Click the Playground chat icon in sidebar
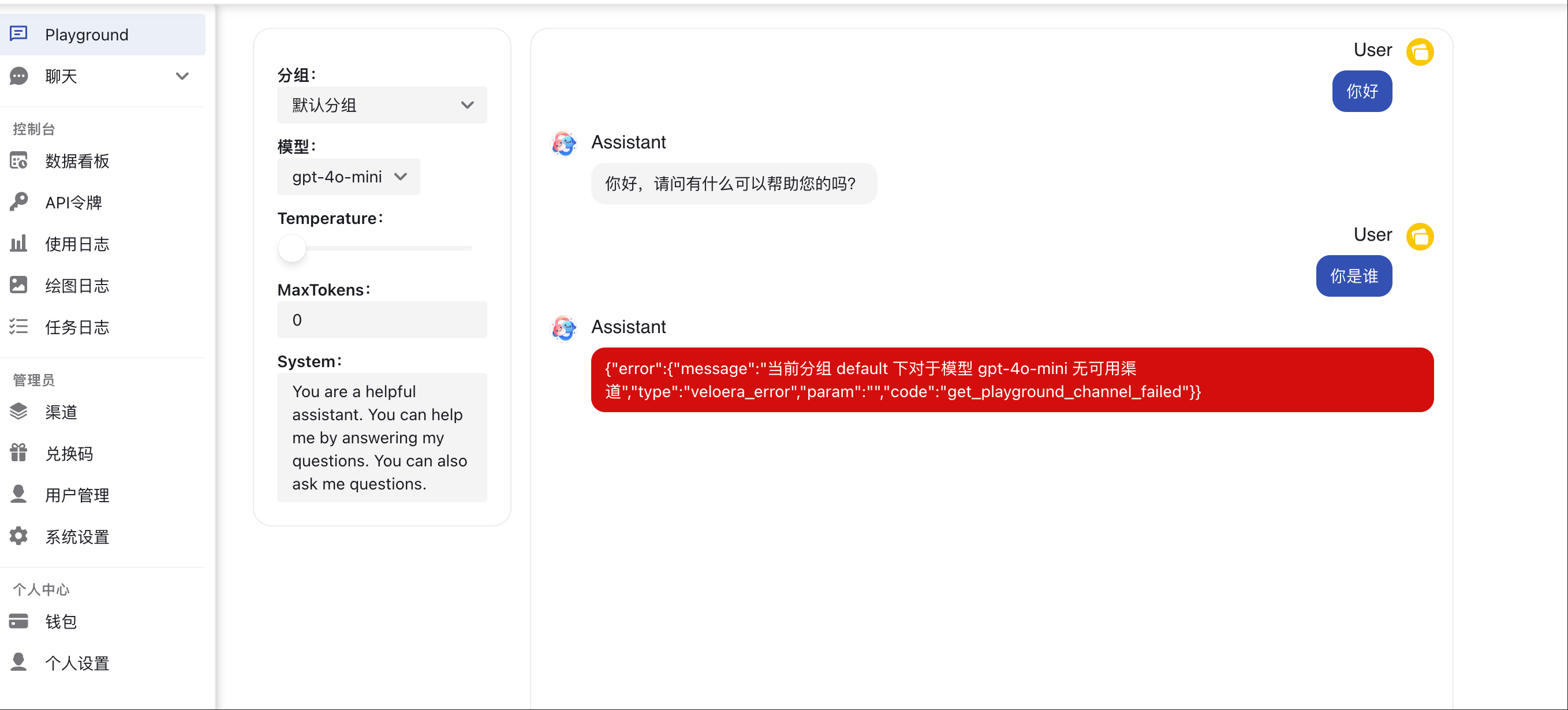 (19, 33)
